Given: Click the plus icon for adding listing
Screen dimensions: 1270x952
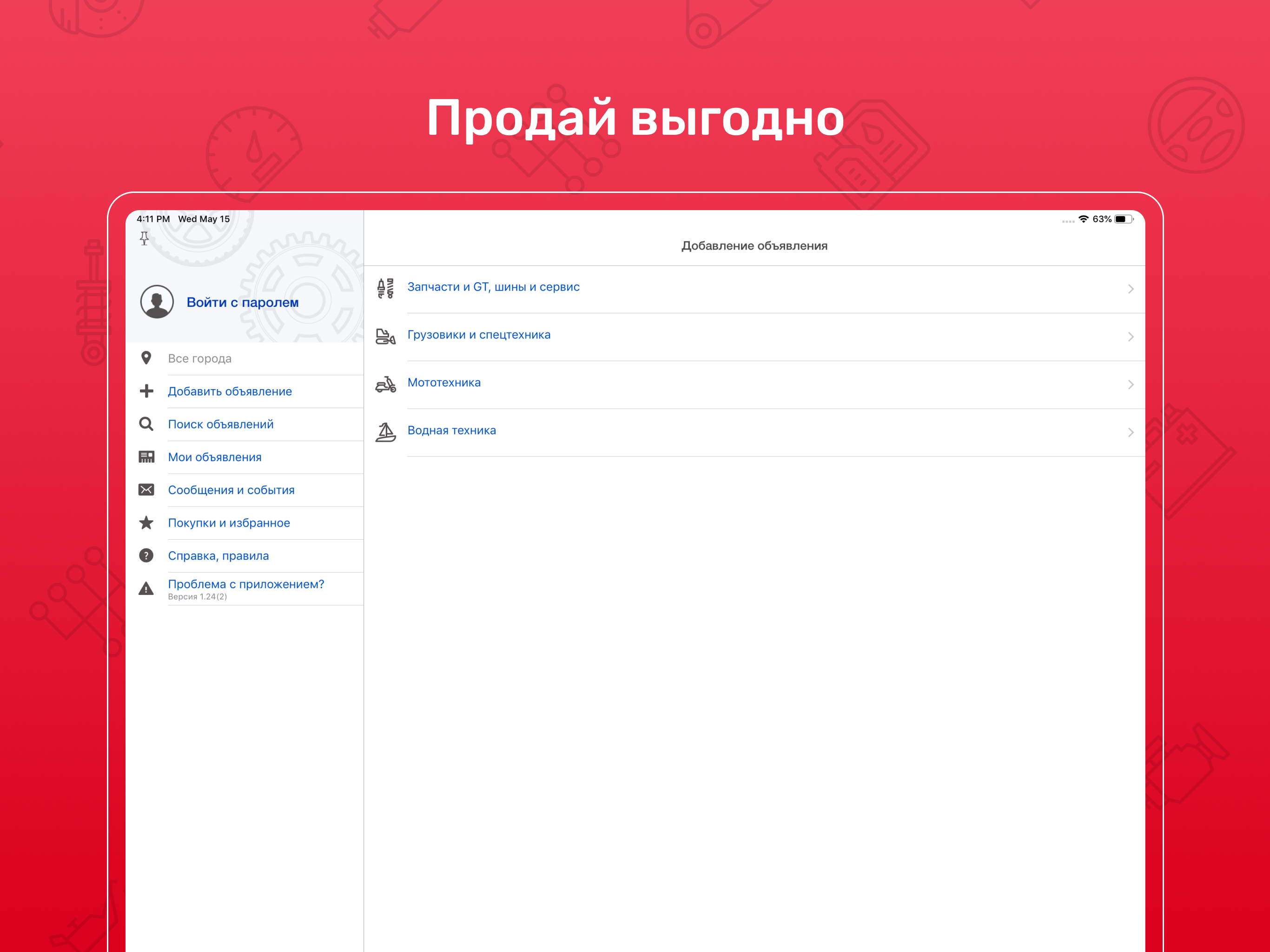Looking at the screenshot, I should pyautogui.click(x=146, y=391).
